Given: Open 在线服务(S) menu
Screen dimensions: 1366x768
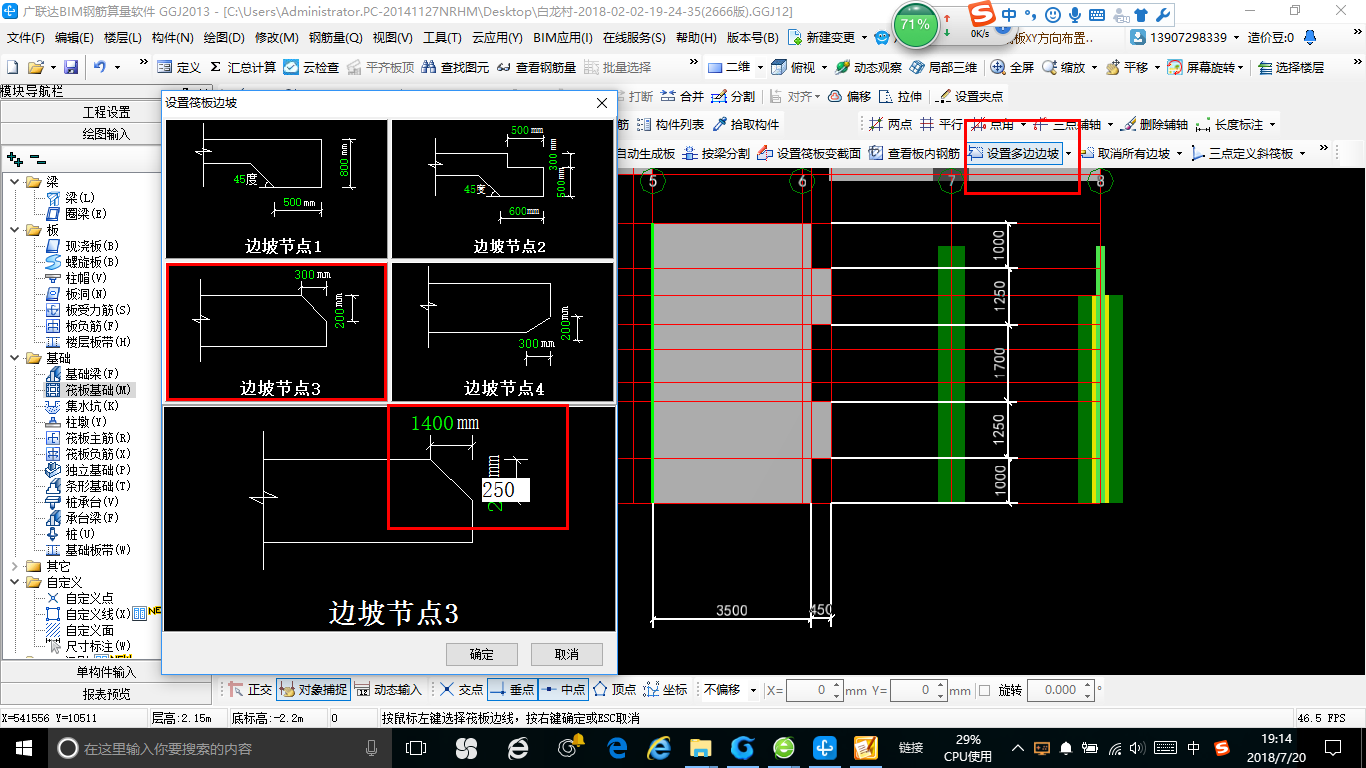Looking at the screenshot, I should pos(634,37).
